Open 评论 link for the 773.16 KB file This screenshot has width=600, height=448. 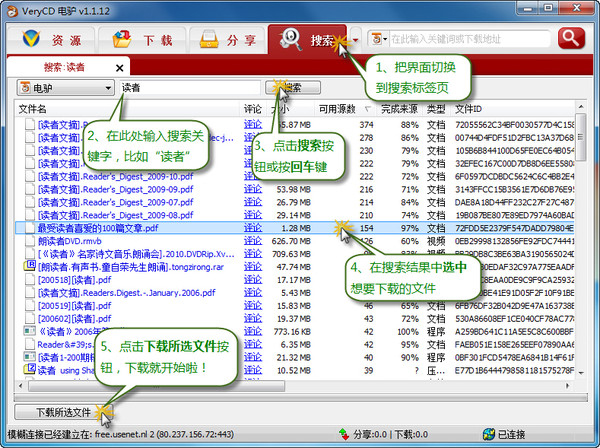coord(253,331)
